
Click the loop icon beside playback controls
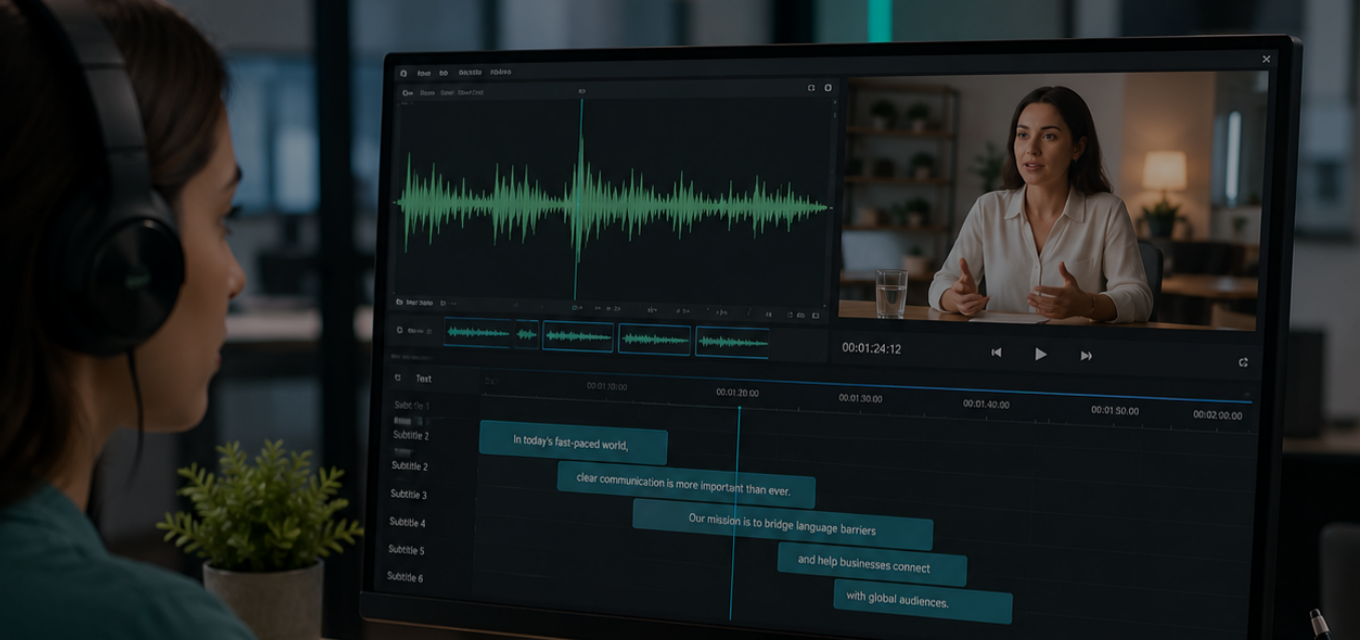point(1243,362)
